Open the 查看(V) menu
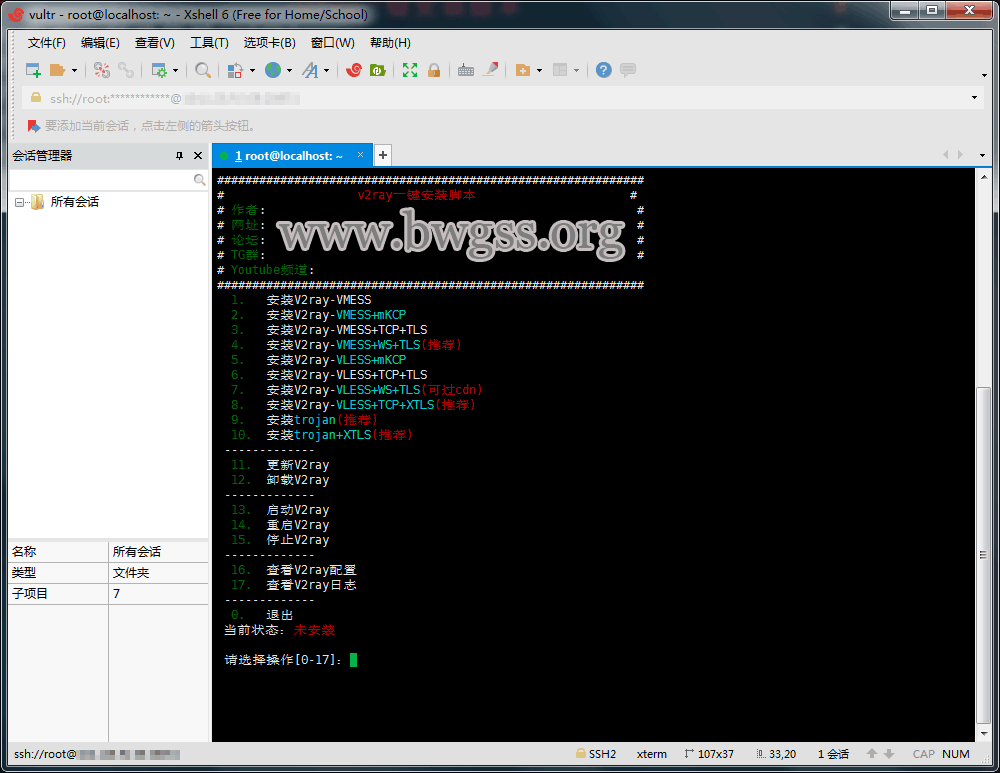This screenshot has height=773, width=1000. 154,43
